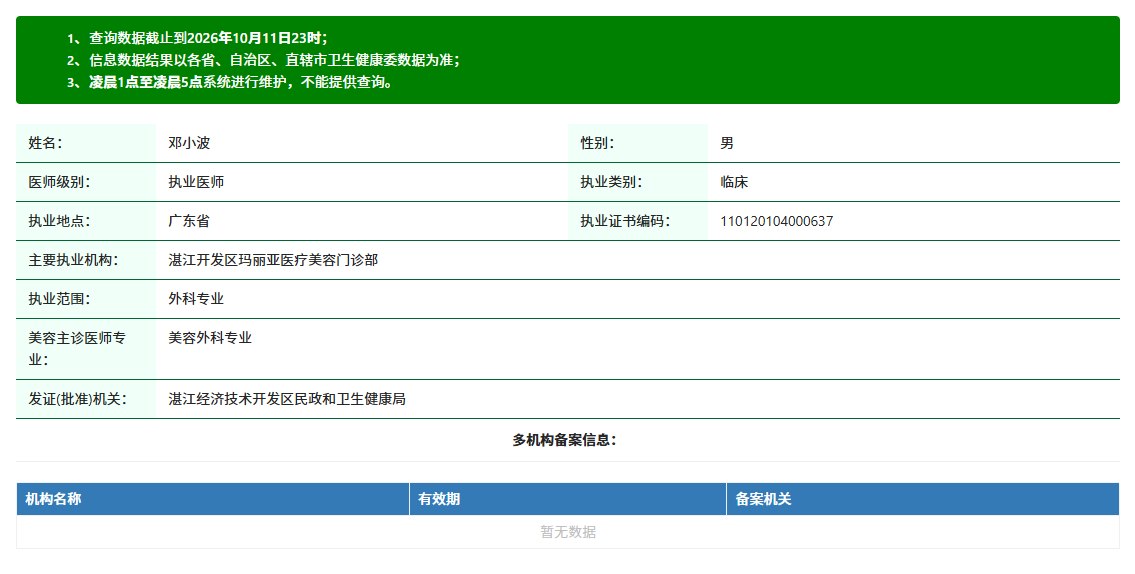
Task: Click the 性别 label cell
Action: (638, 143)
